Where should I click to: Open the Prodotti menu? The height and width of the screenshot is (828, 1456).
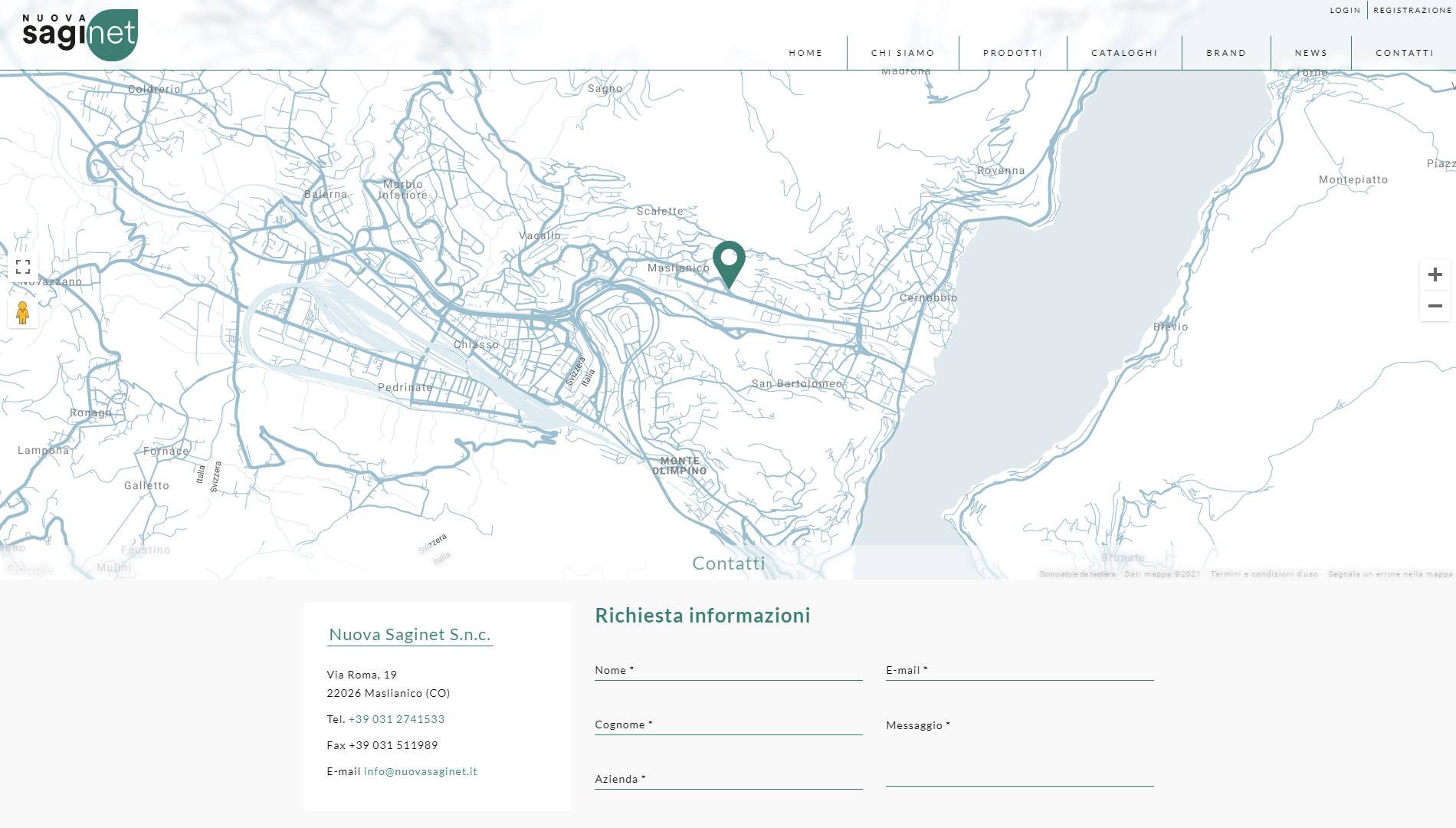click(x=1012, y=53)
